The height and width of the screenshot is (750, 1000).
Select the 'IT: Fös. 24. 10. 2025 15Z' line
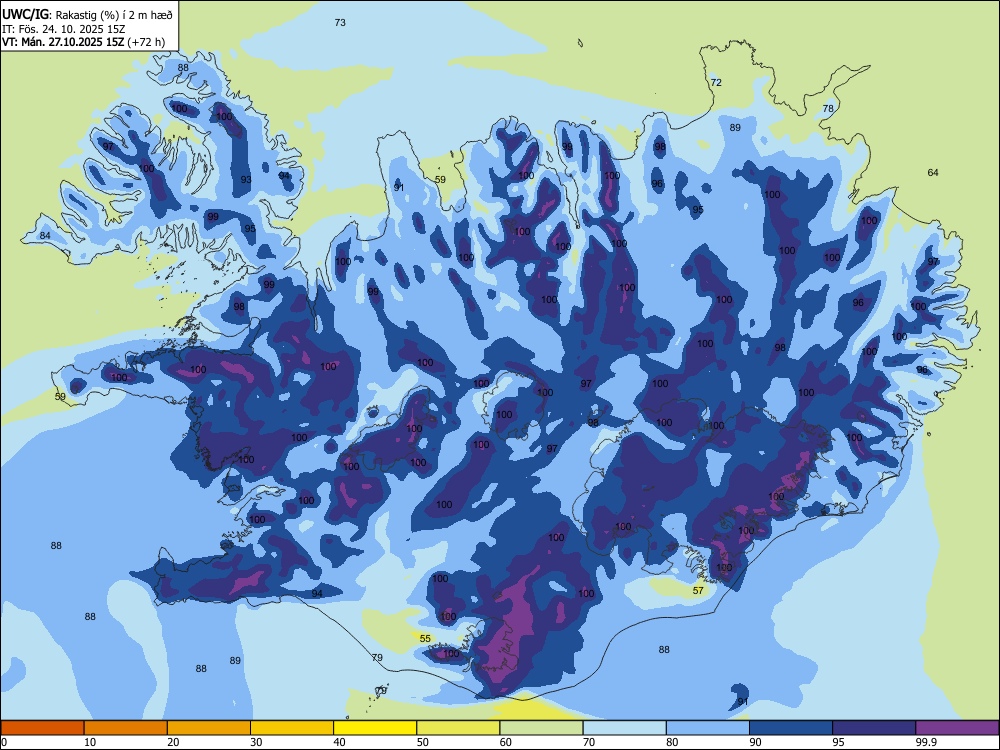[63, 29]
